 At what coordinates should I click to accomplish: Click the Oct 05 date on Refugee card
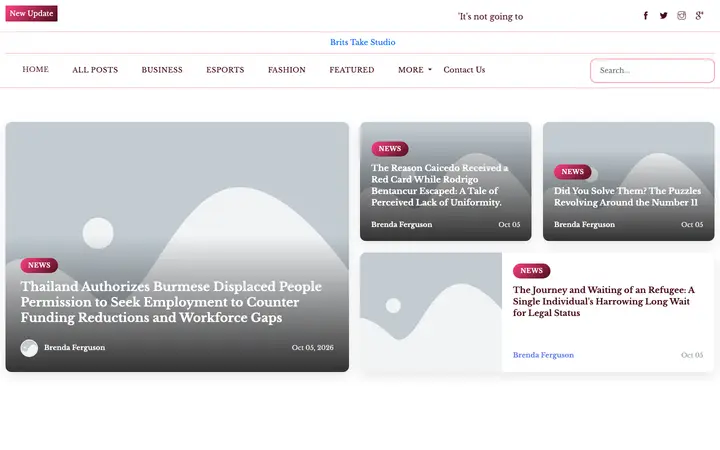pyautogui.click(x=692, y=355)
